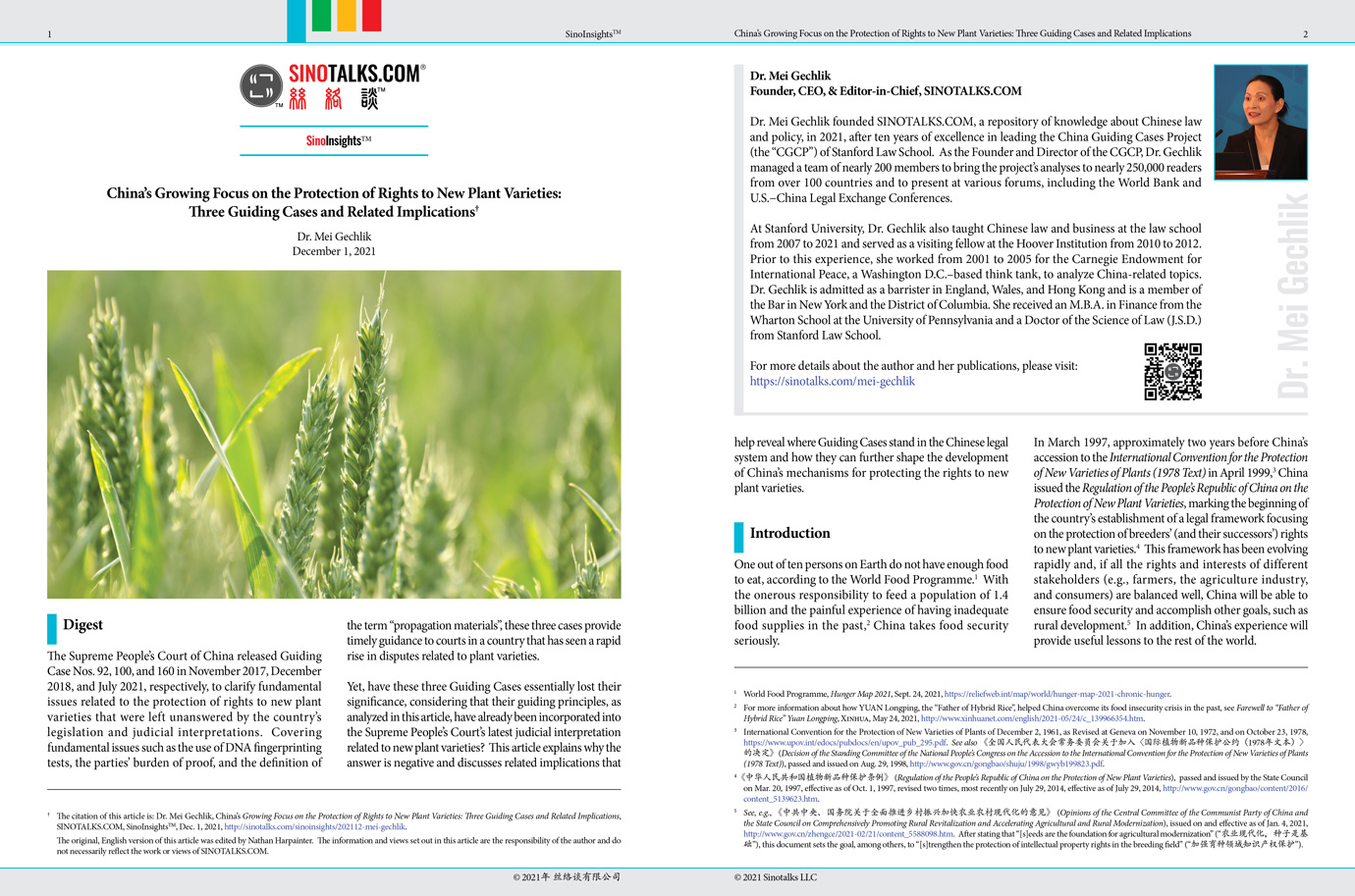Open the sinotalks.com/sinoinsights/202112-mei-gechlik citation link

tap(314, 827)
